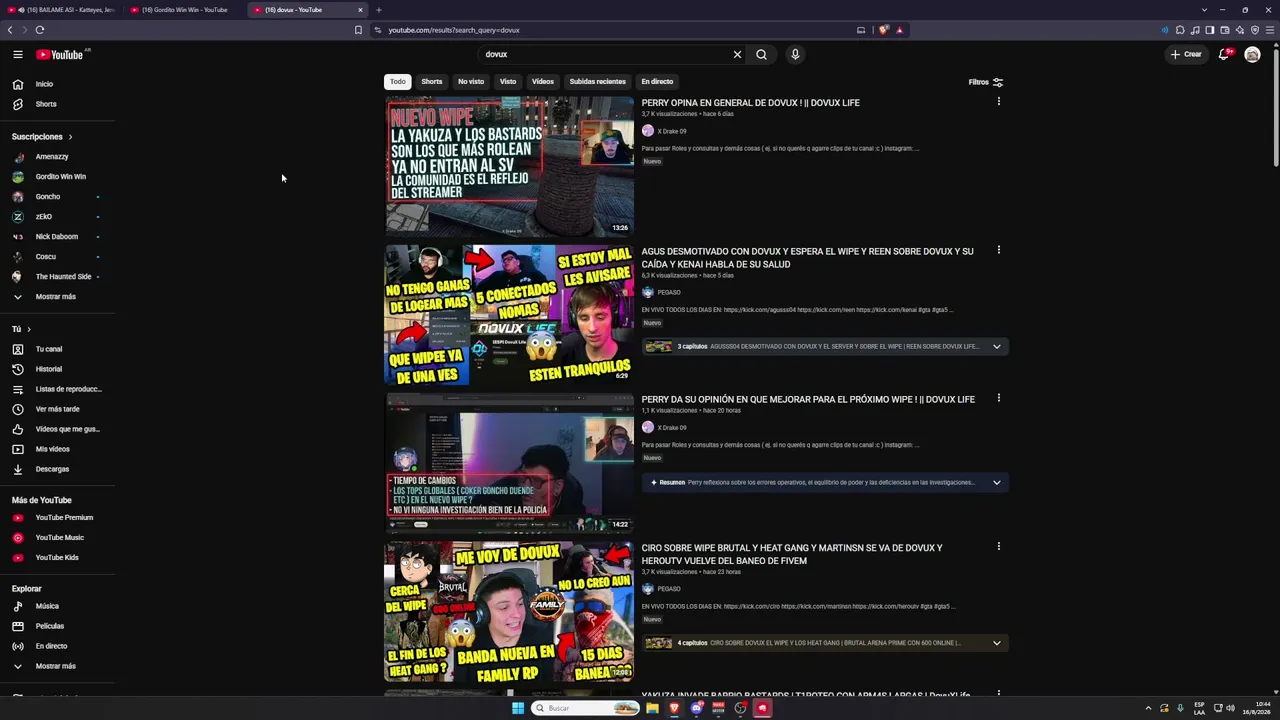Select the En directo filter chip

[657, 82]
